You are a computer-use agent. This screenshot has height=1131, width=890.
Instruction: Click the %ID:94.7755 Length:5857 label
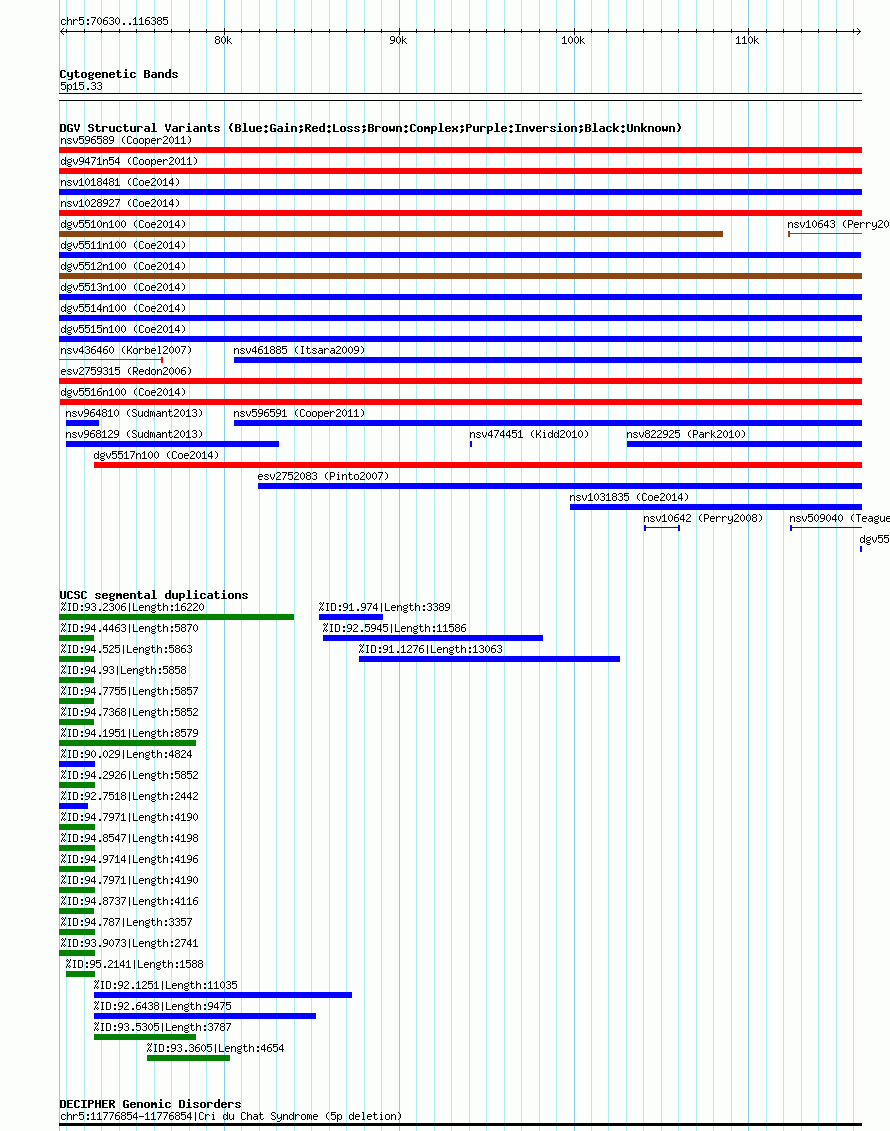pos(129,691)
